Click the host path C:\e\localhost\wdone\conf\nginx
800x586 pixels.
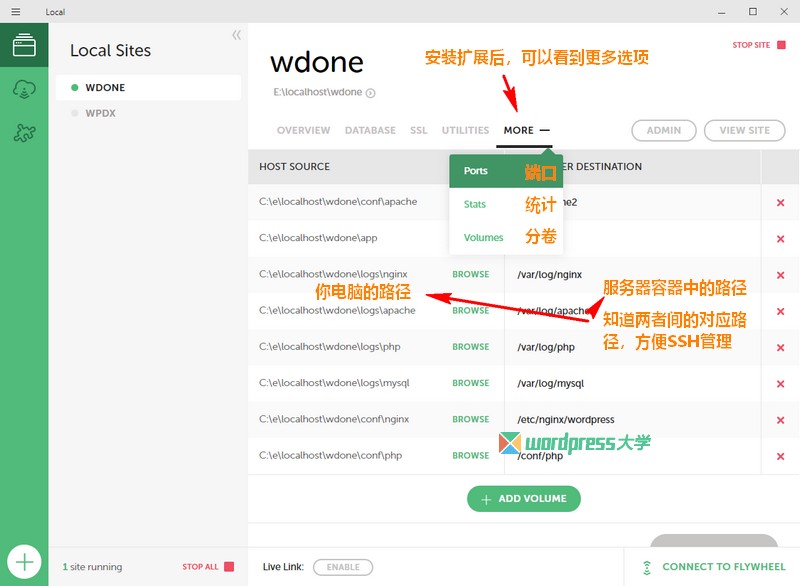click(x=334, y=419)
